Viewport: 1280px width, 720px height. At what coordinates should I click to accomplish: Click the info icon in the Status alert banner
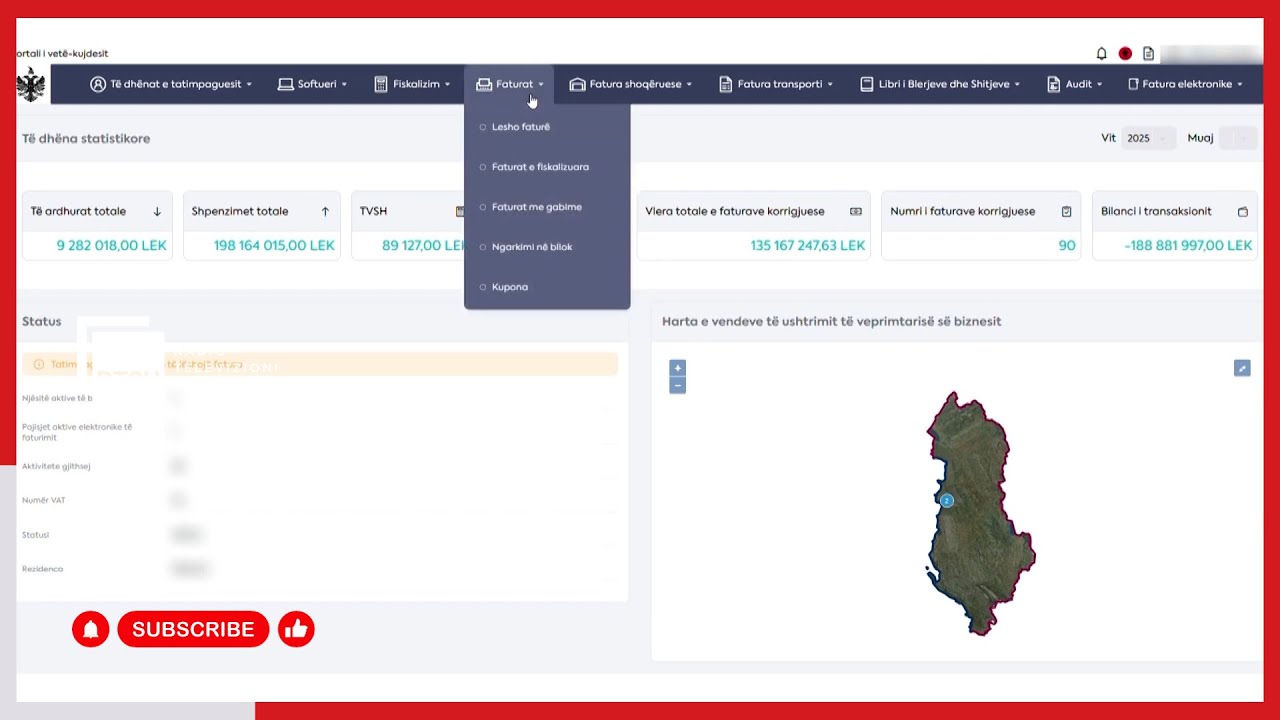tap(39, 364)
